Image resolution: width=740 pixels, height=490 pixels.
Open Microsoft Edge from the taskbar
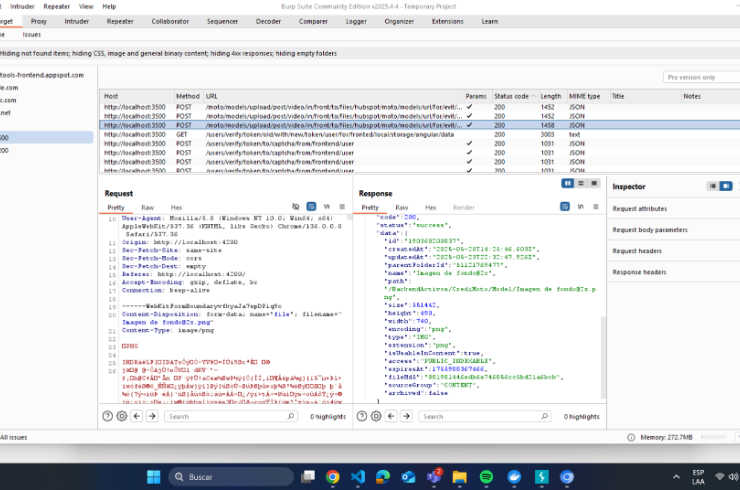(383, 477)
